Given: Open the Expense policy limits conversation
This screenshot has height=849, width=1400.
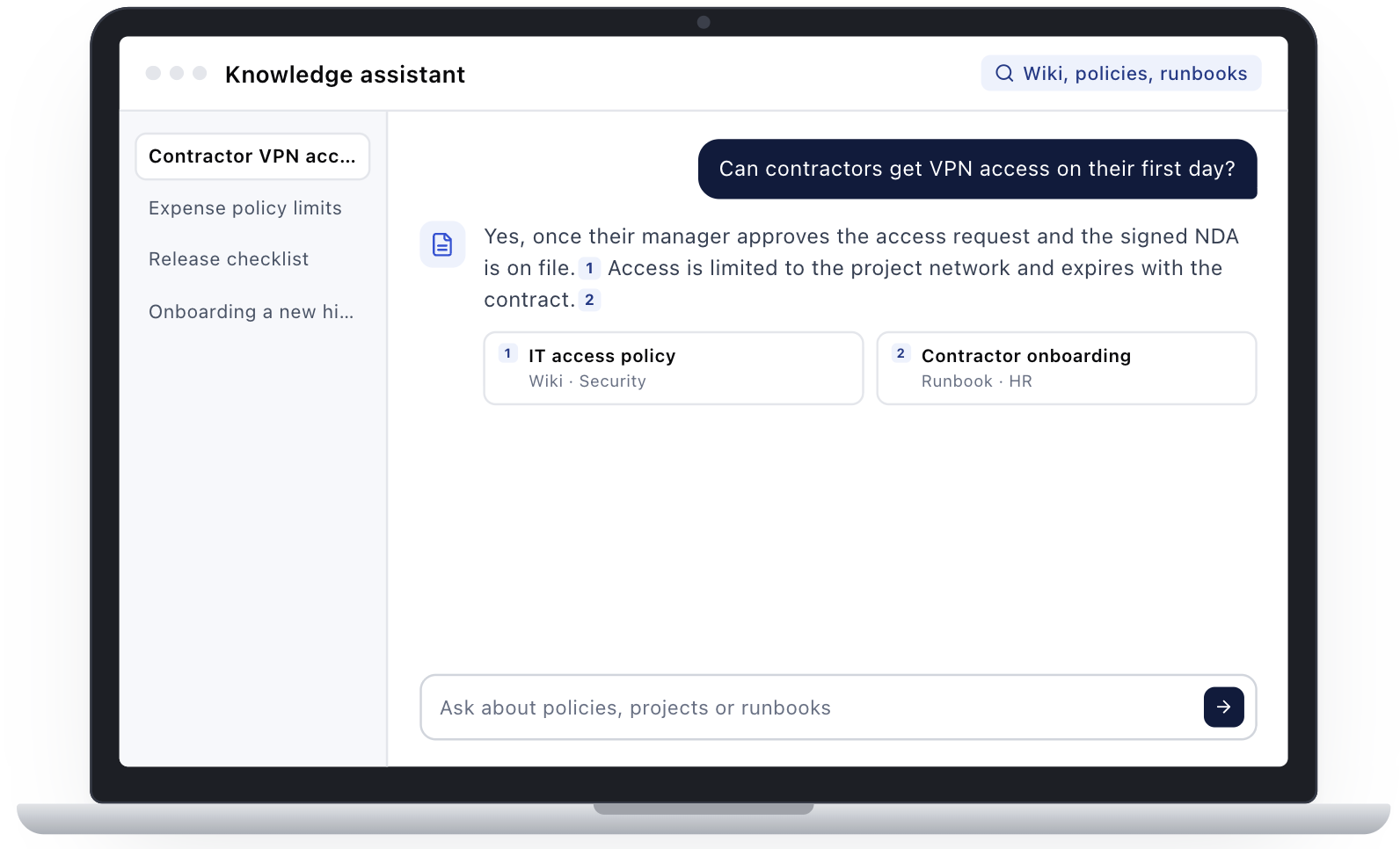Looking at the screenshot, I should pyautogui.click(x=245, y=208).
